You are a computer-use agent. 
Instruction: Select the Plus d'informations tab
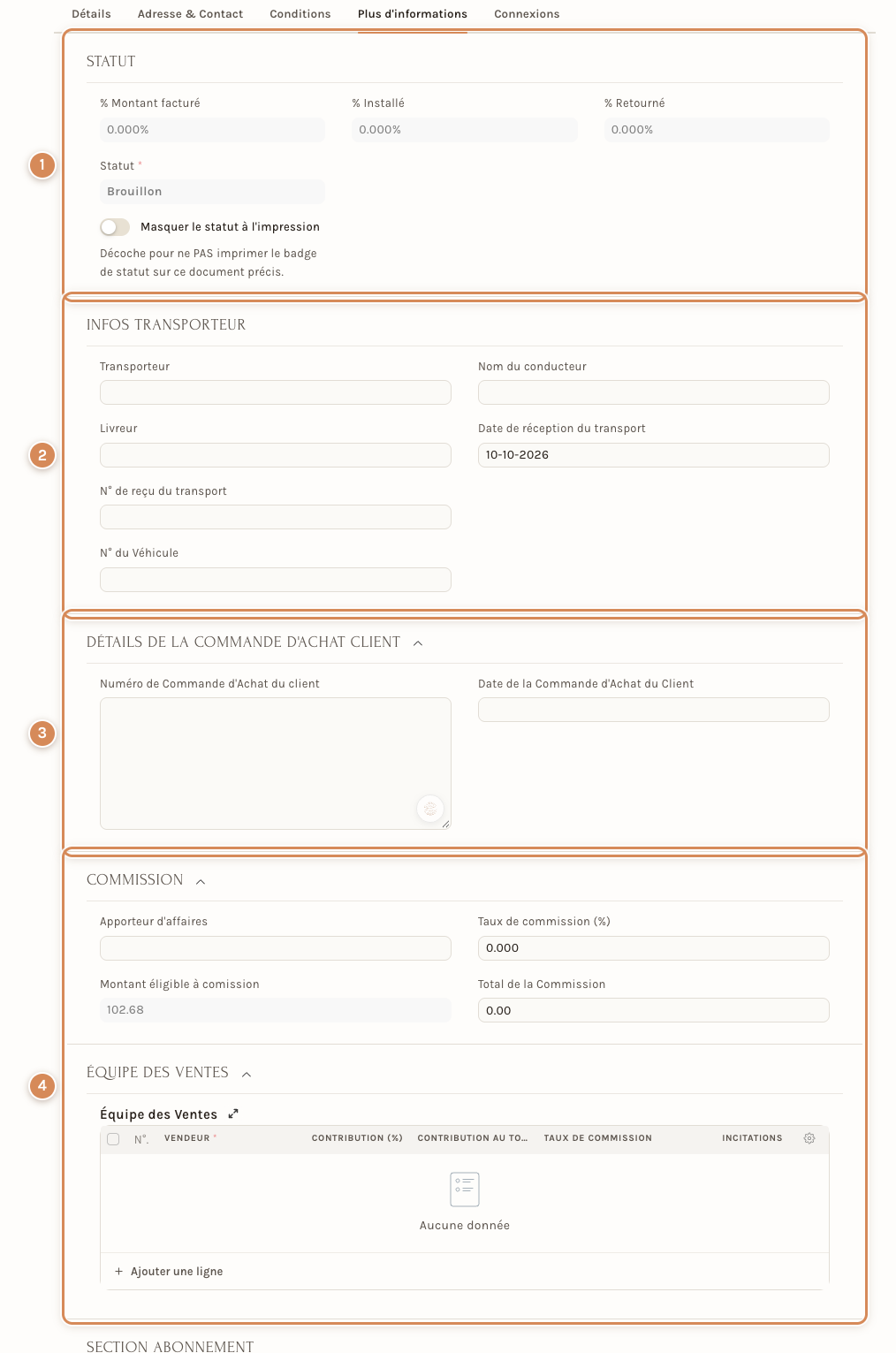413,14
